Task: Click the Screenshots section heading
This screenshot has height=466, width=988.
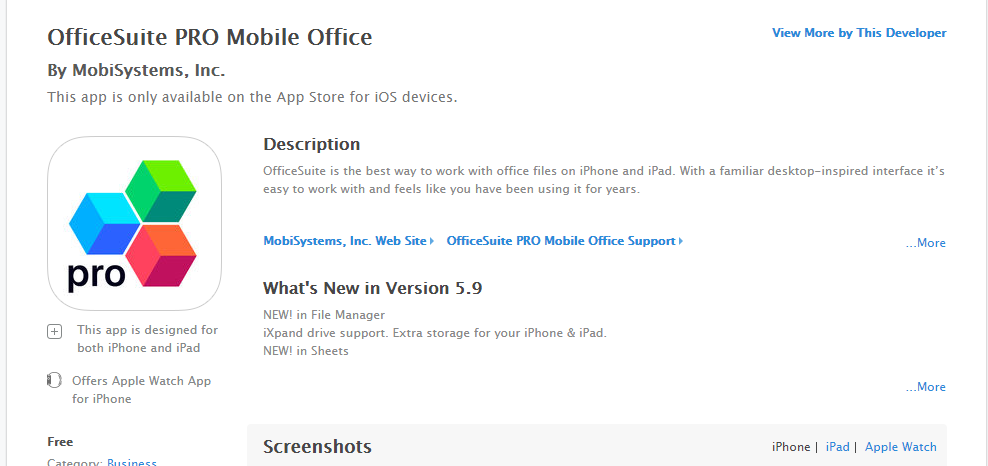Action: [x=317, y=446]
